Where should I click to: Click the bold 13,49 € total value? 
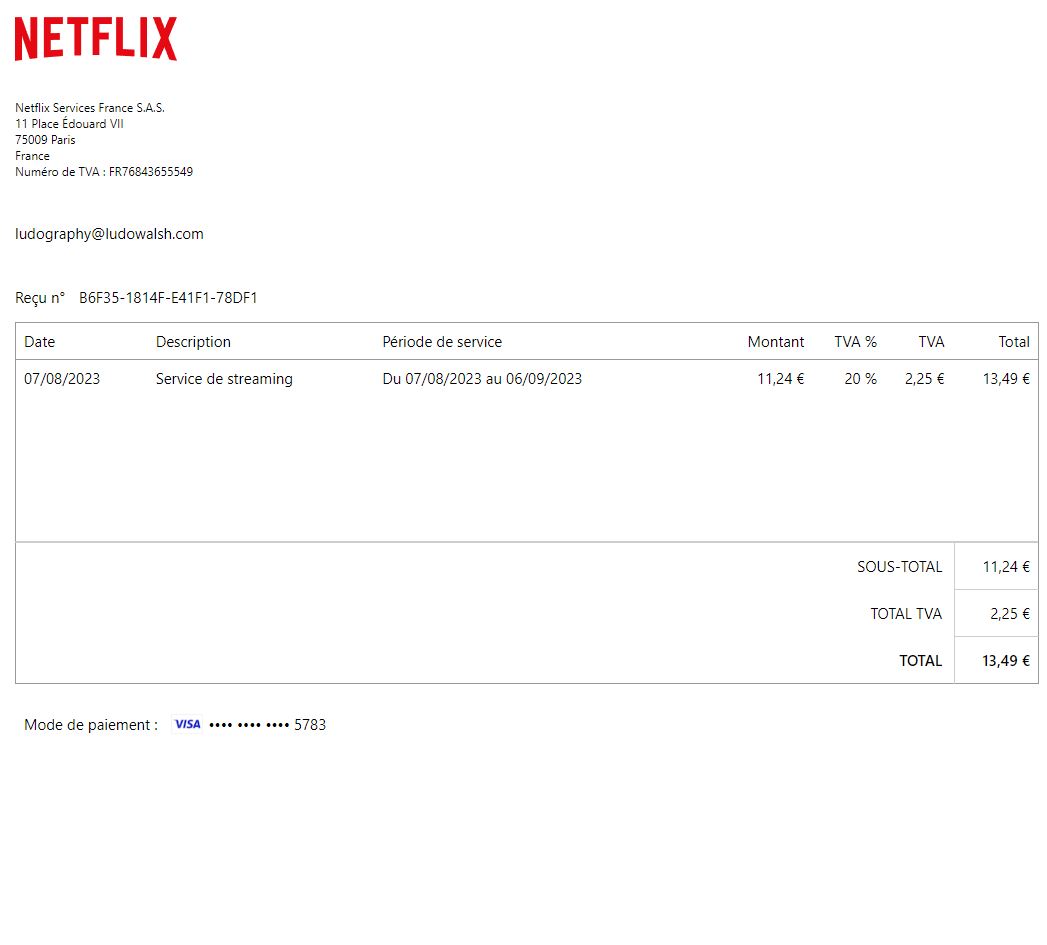(1006, 660)
